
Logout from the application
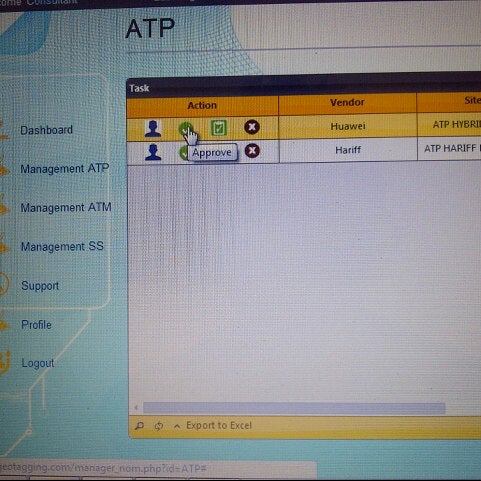38,363
